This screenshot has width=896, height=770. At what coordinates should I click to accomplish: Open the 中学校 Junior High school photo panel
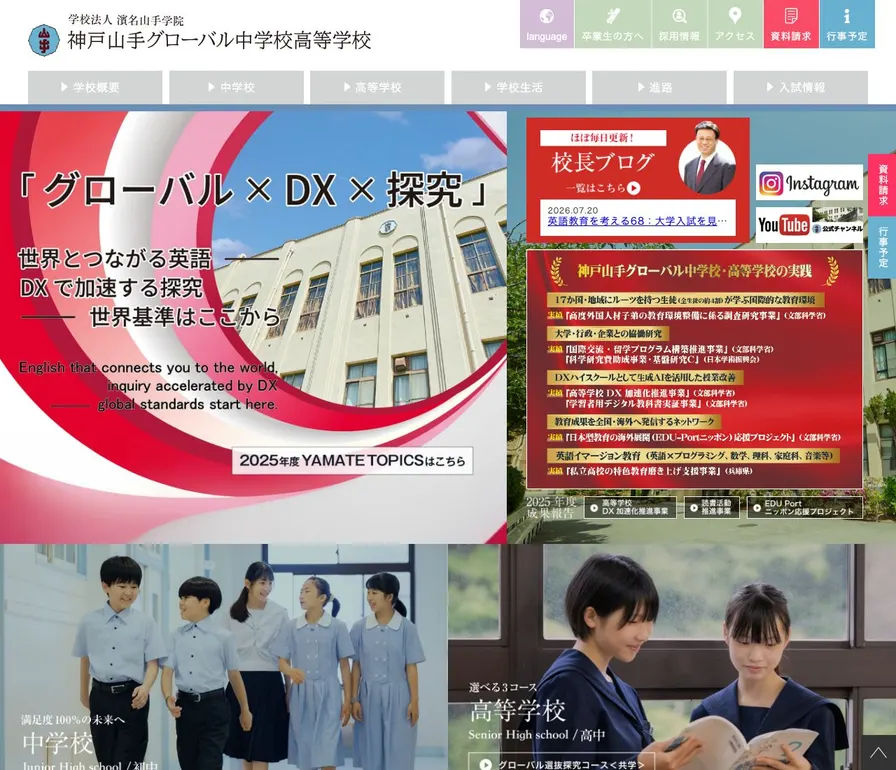pyautogui.click(x=223, y=657)
